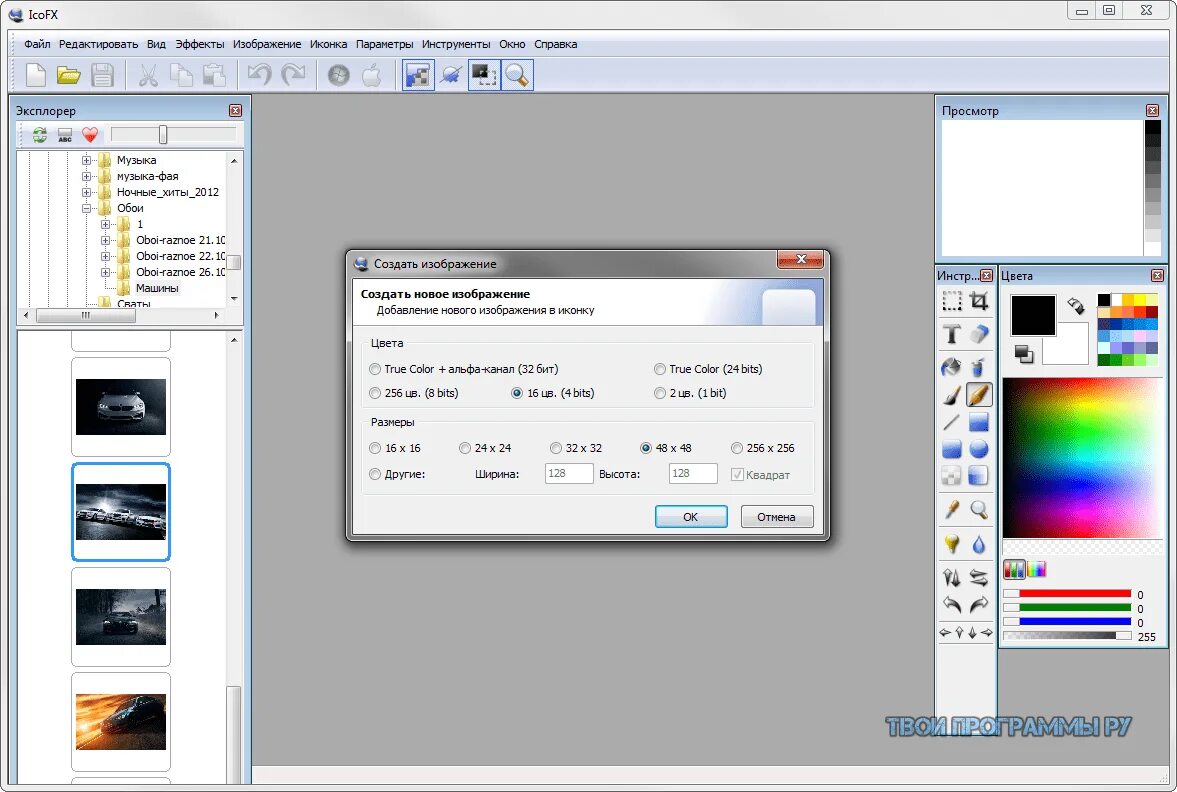
Task: Select 16 x 16 size
Action: (x=395, y=448)
